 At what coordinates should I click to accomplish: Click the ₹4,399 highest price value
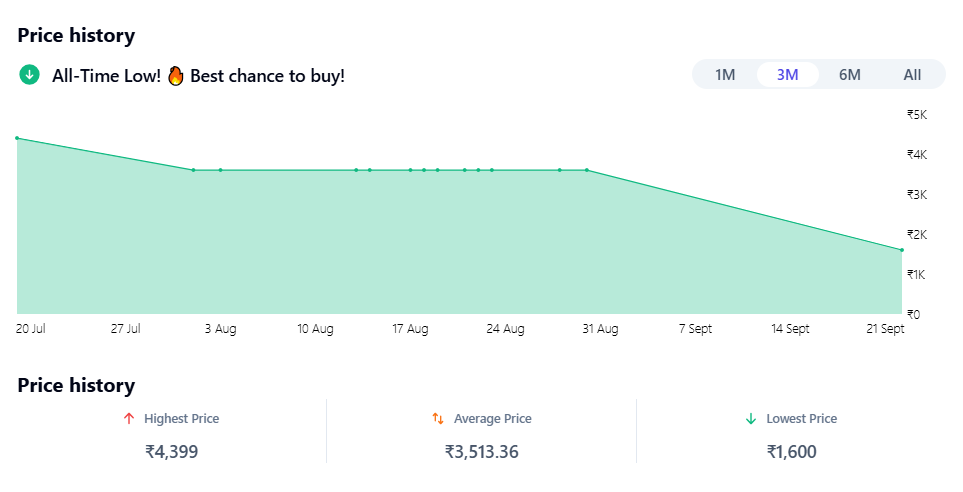point(172,452)
